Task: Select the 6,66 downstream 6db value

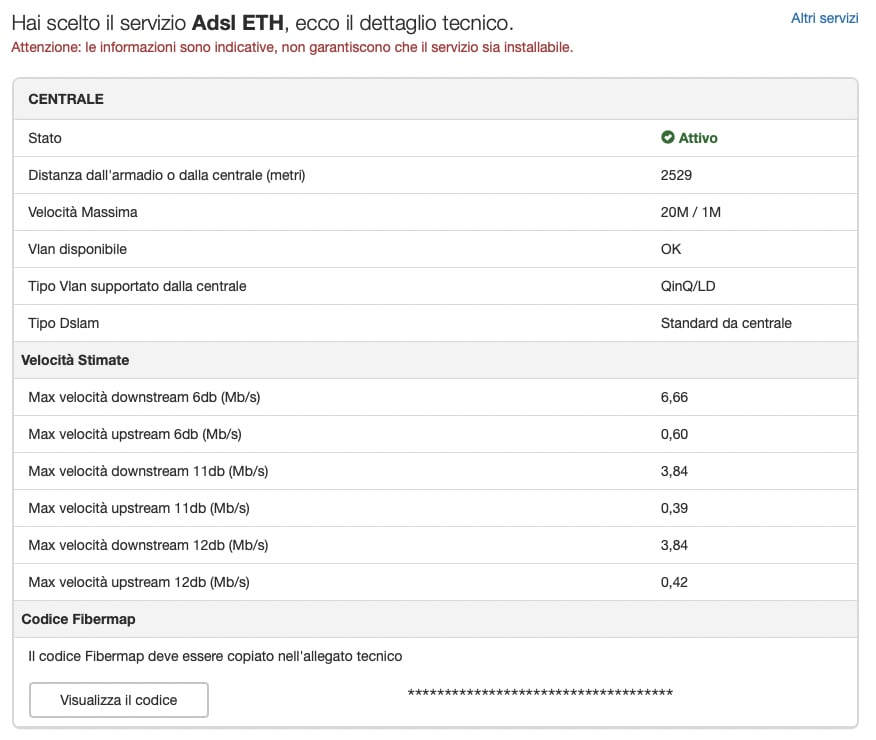Action: (x=675, y=397)
